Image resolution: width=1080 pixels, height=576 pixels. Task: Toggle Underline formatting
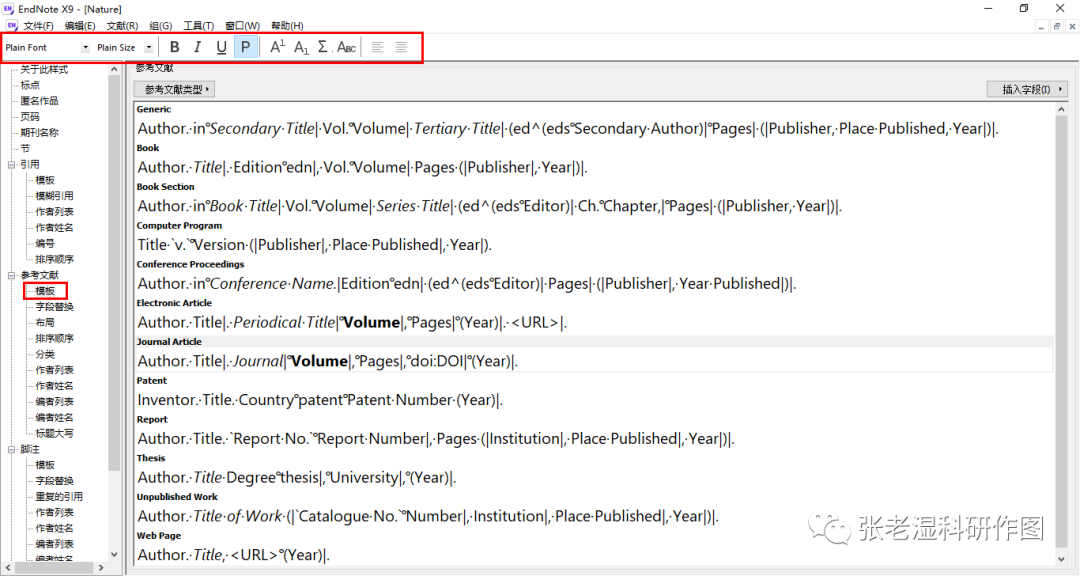pos(221,46)
